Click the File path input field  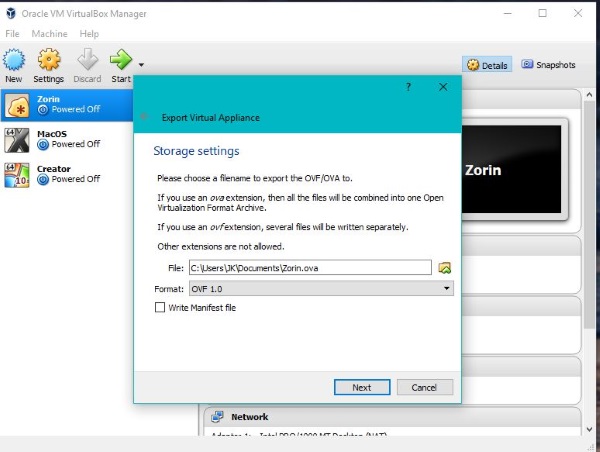[x=310, y=268]
